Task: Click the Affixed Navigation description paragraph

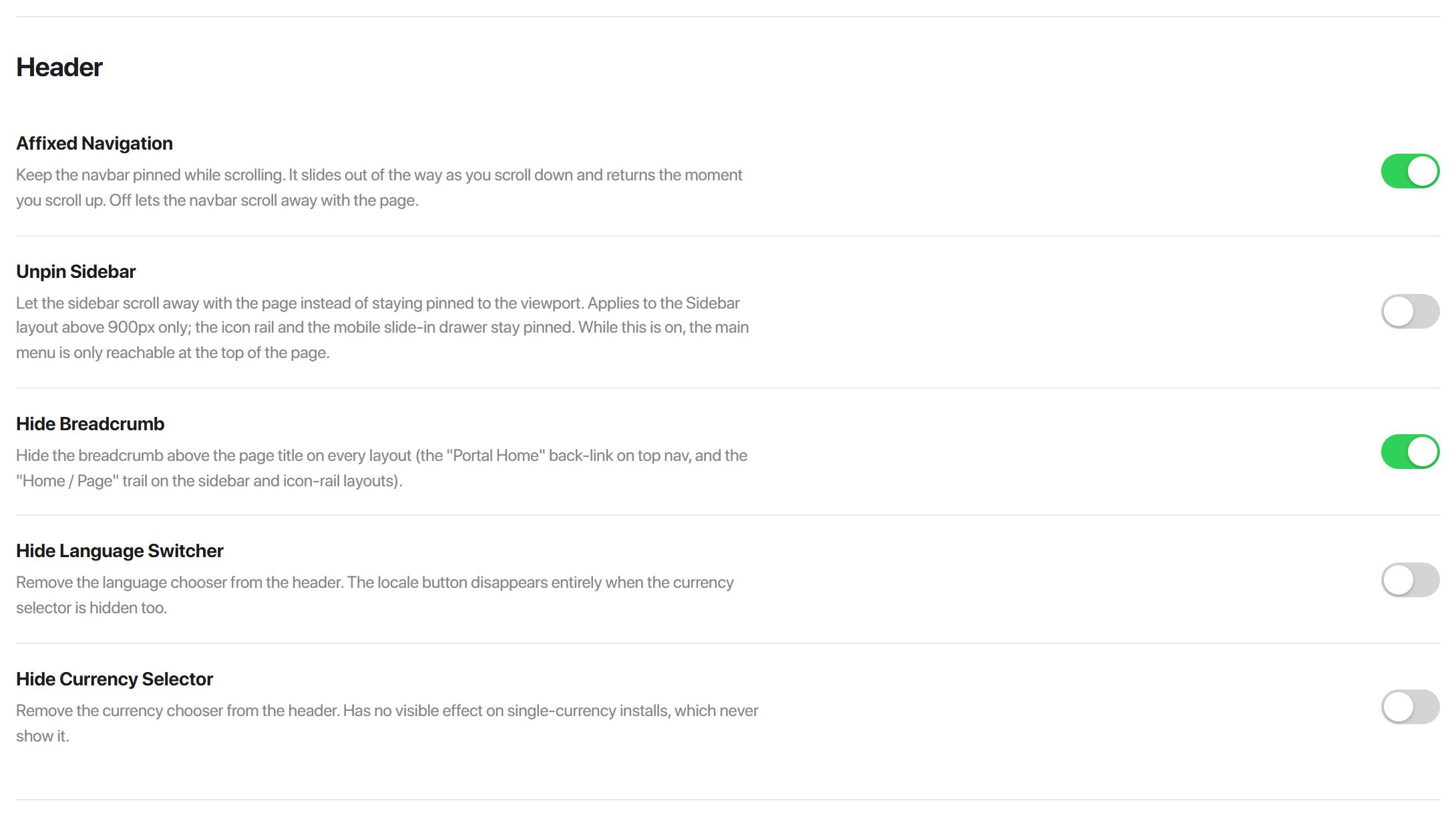Action: 379,188
